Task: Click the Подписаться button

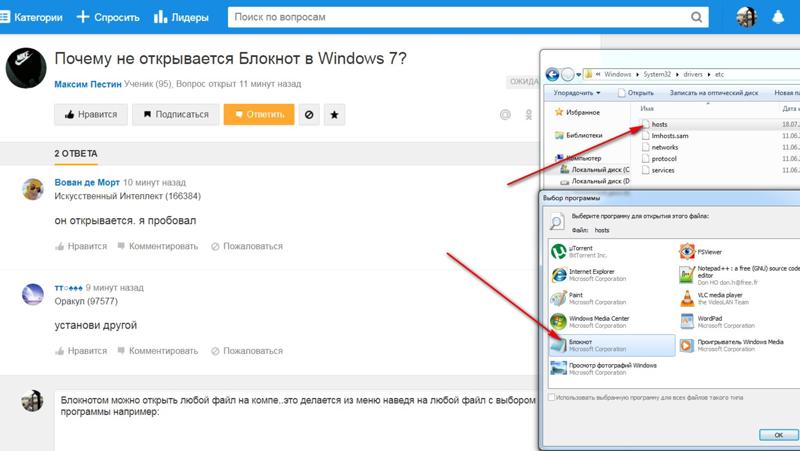Action: click(176, 115)
